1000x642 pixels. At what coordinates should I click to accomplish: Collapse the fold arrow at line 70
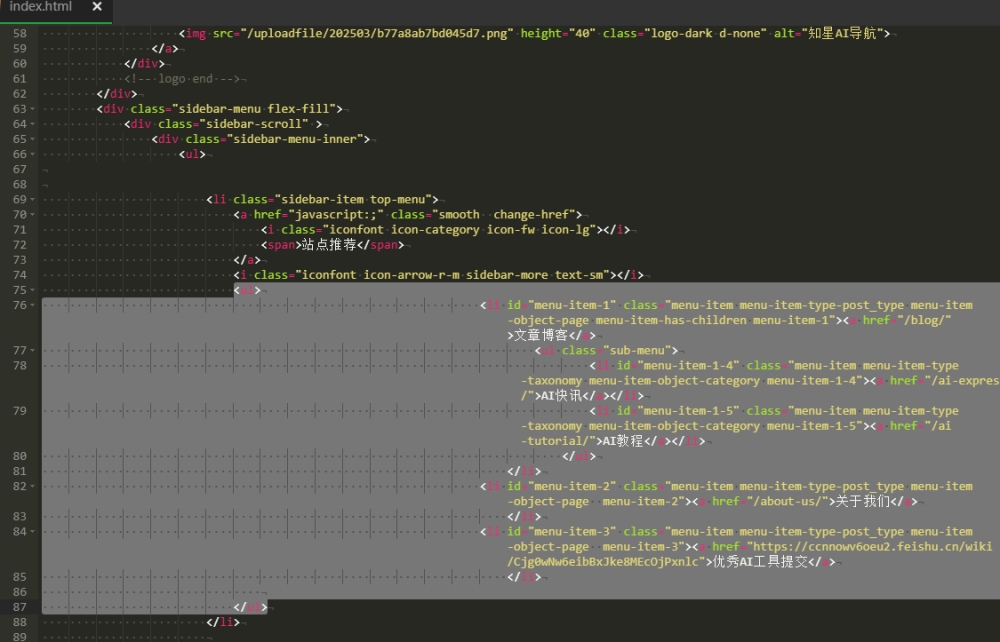coord(33,215)
